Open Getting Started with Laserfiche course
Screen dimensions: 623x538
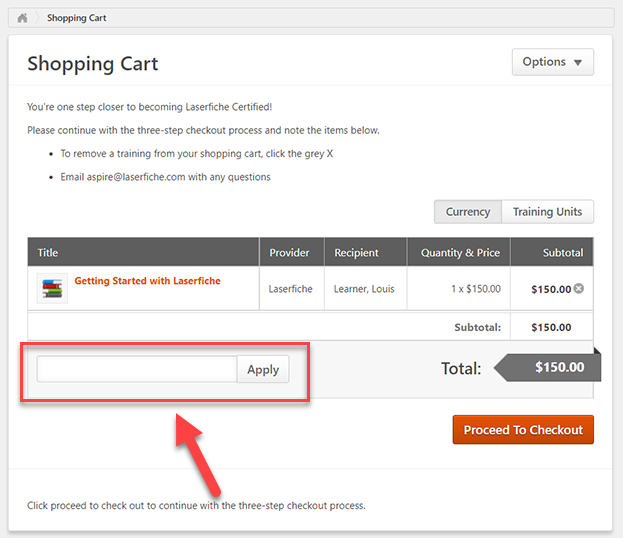pos(147,281)
